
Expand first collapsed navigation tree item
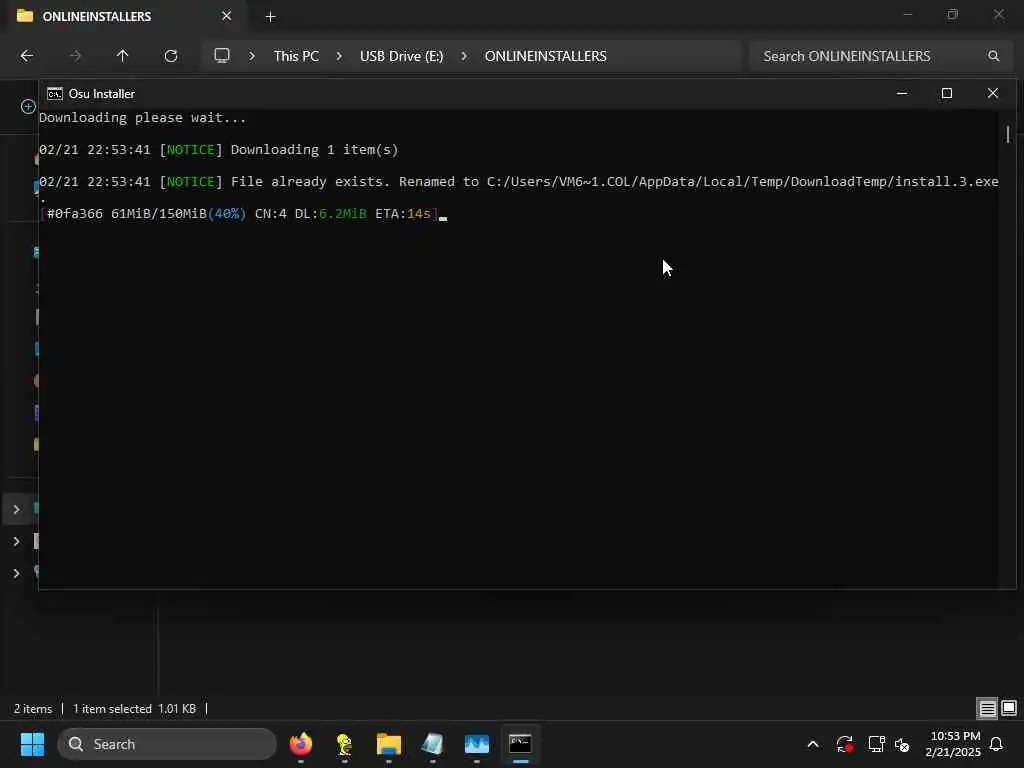tap(16, 509)
